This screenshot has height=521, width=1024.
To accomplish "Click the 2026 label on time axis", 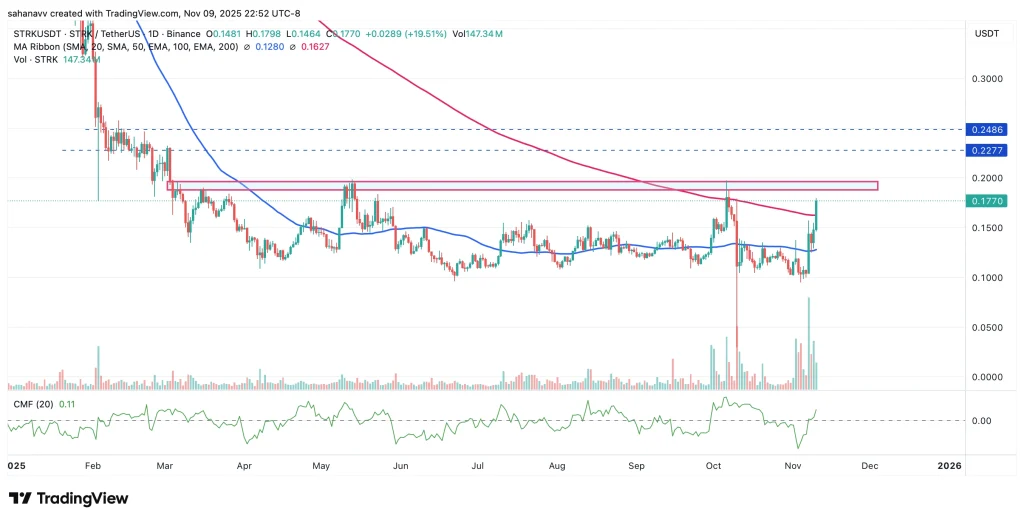I will [949, 466].
